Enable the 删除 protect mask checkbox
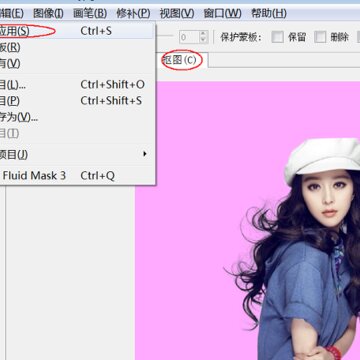Screen dimensions: 360x360 pos(320,37)
